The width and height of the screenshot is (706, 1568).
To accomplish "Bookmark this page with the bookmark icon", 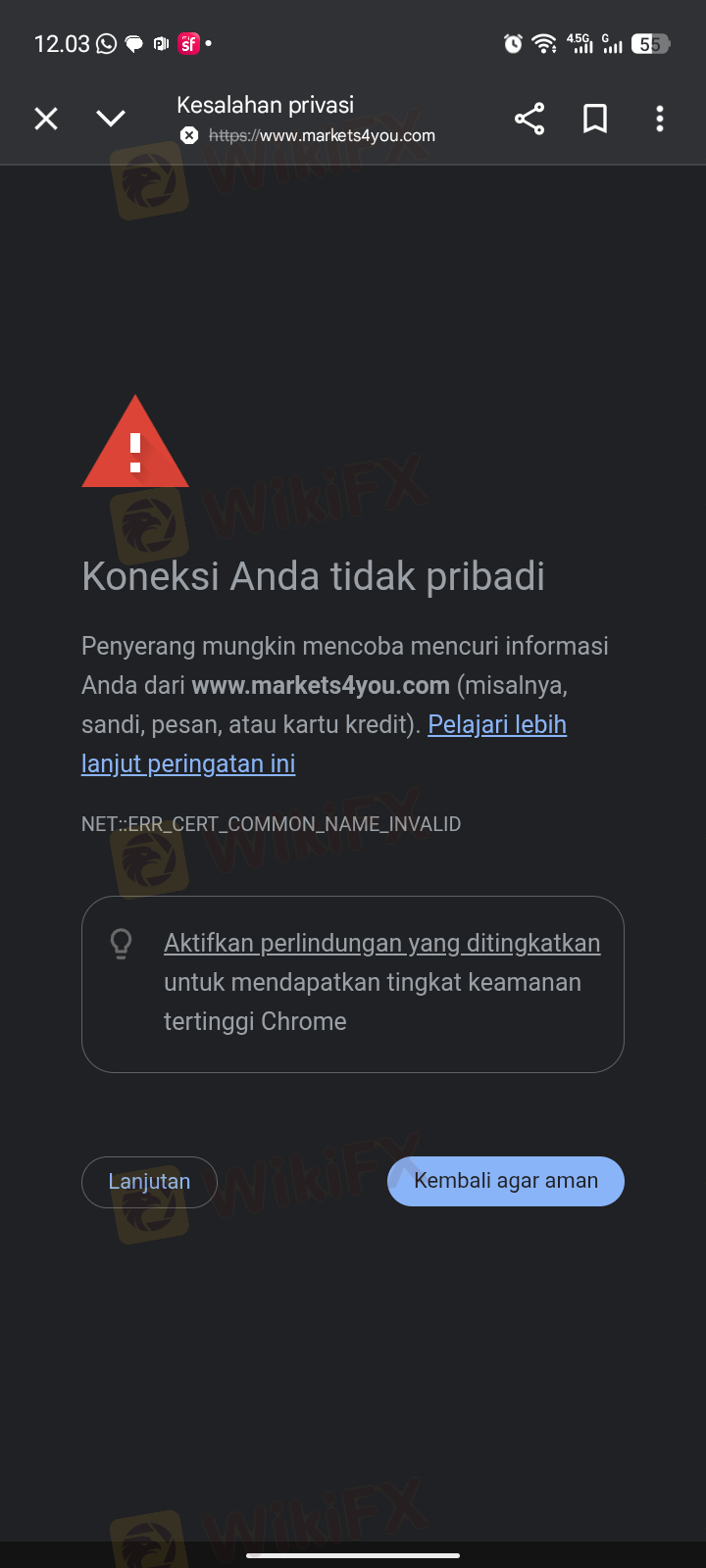I will pos(595,119).
